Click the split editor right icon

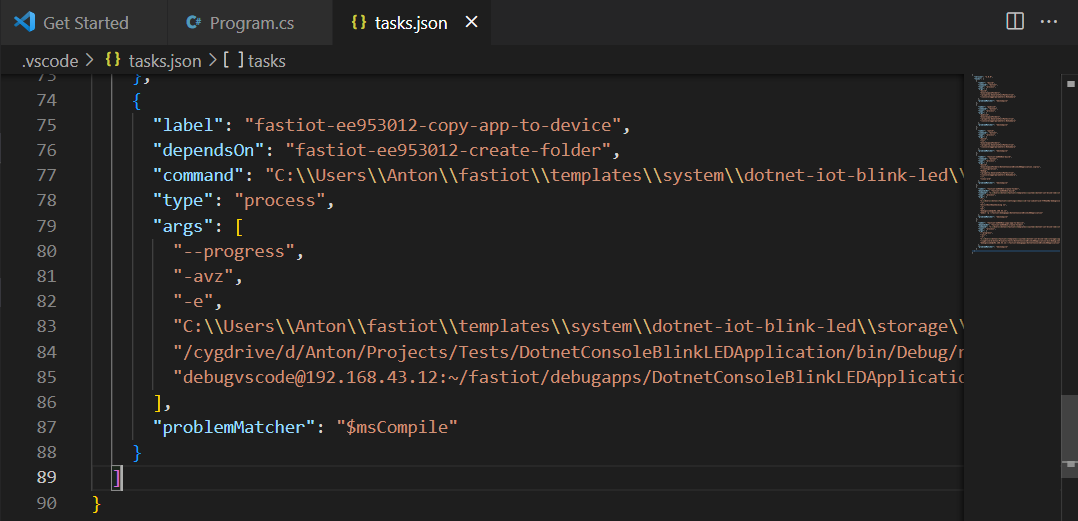click(1015, 22)
